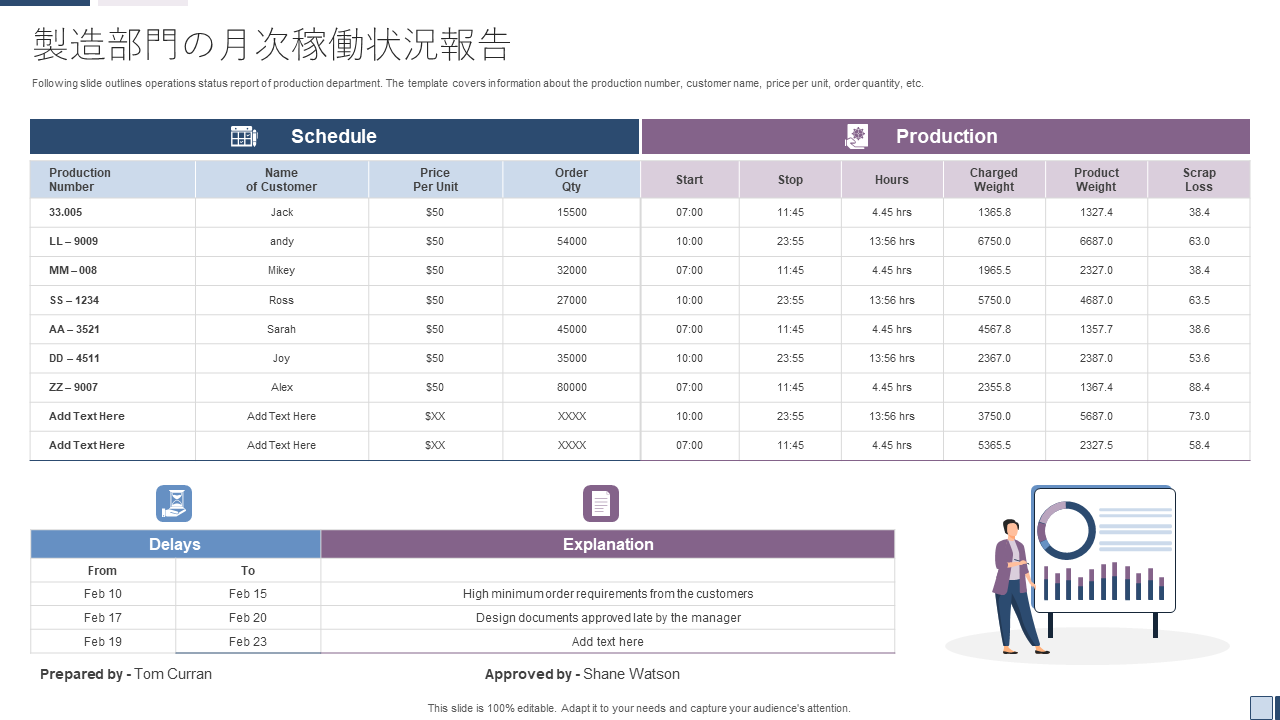Click the Order Qty column header
Image resolution: width=1280 pixels, height=720 pixels.
(x=571, y=180)
